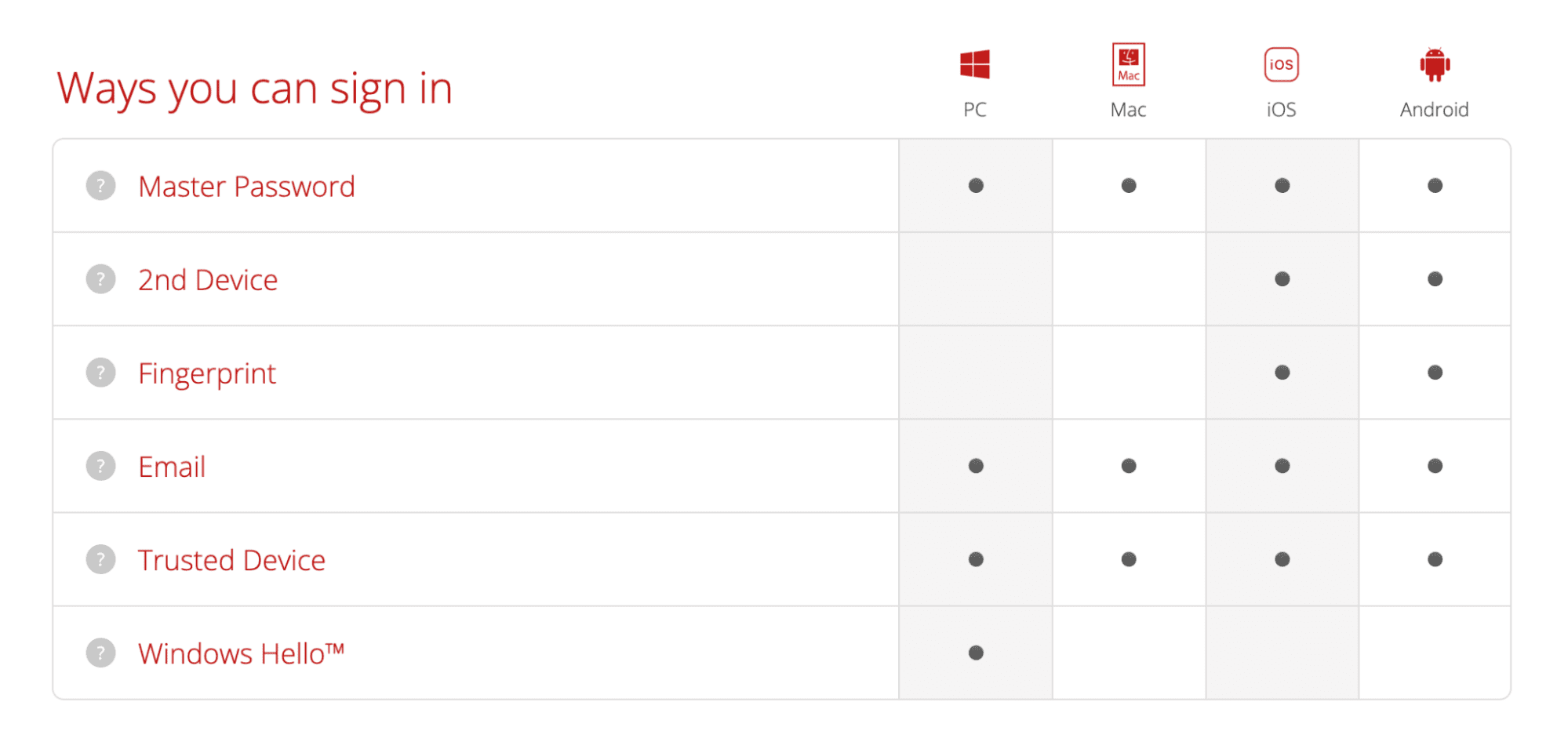The height and width of the screenshot is (742, 1568).
Task: Open help icon beside Fingerprint
Action: click(x=100, y=373)
